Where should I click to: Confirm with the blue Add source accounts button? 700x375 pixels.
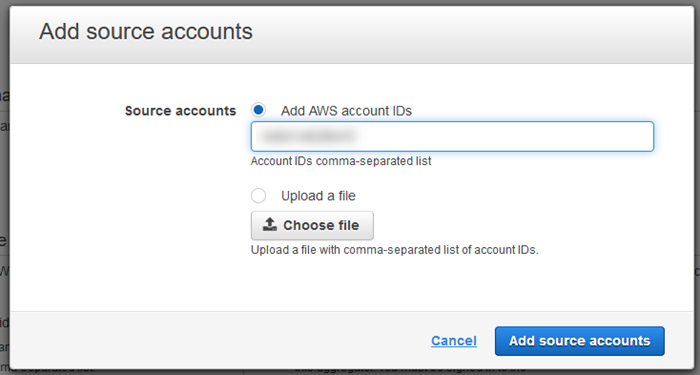coord(579,341)
